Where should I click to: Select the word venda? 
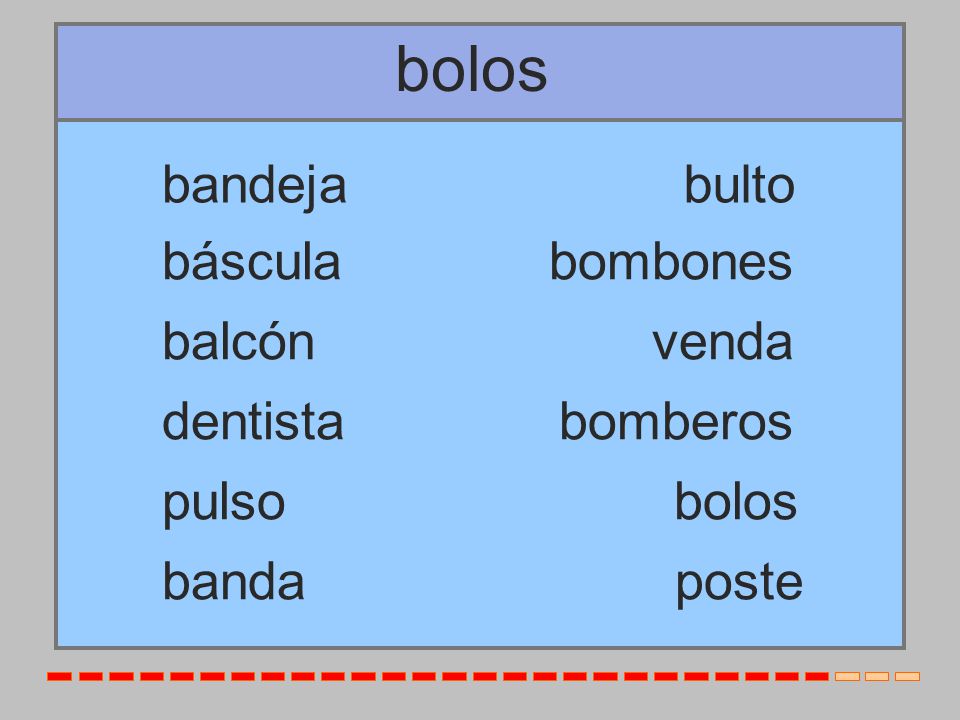click(x=722, y=342)
